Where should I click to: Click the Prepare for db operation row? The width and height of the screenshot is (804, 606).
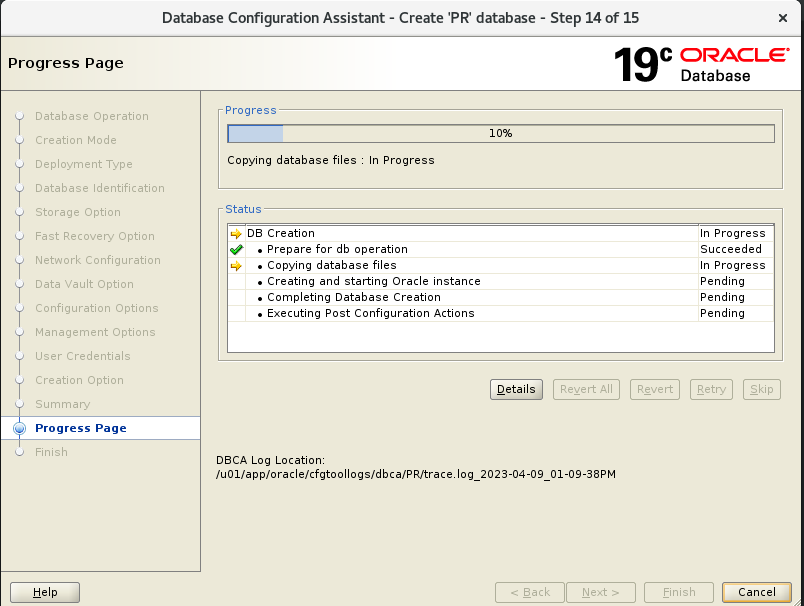coord(500,249)
